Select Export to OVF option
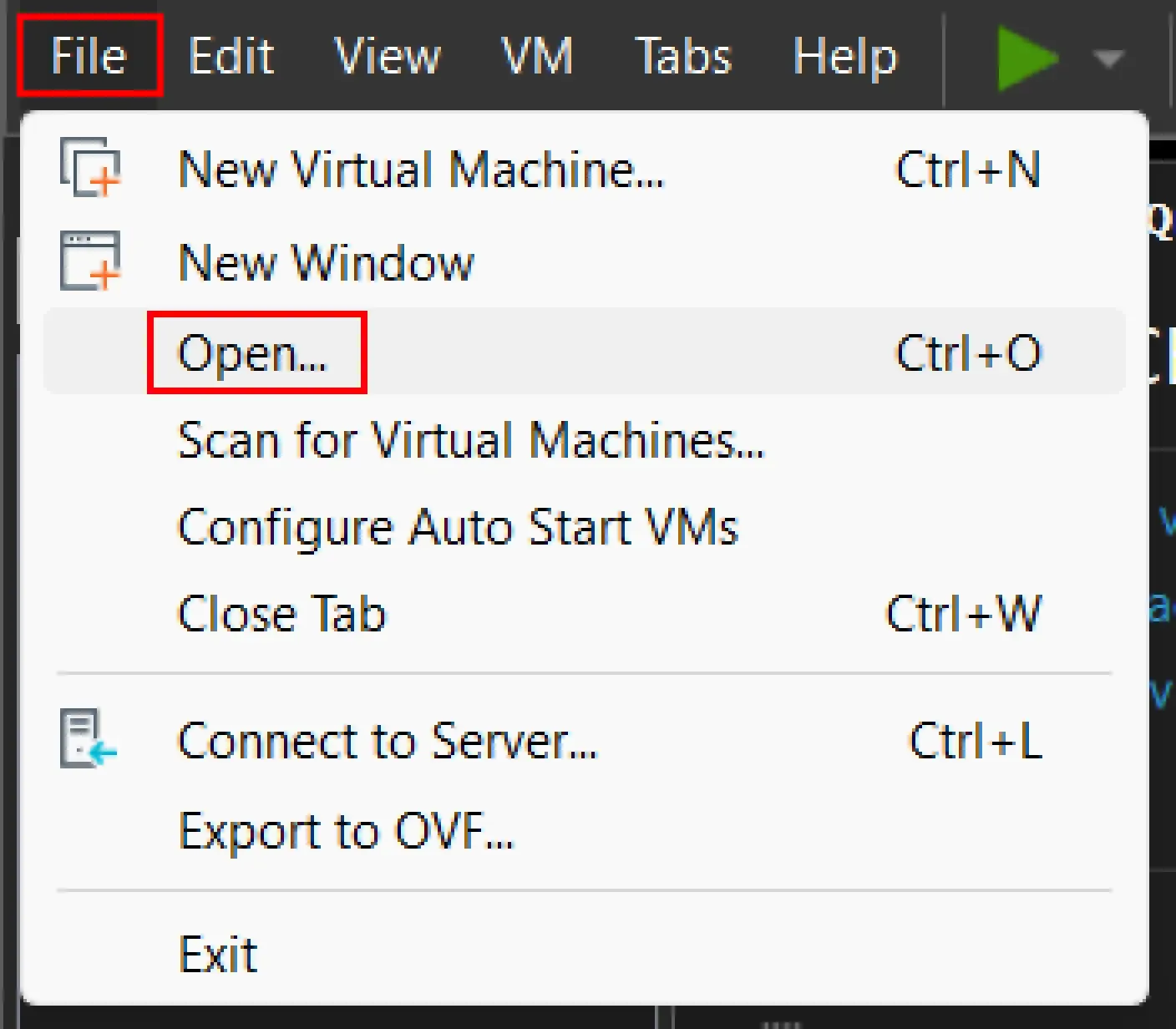This screenshot has height=1029, width=1176. [346, 830]
